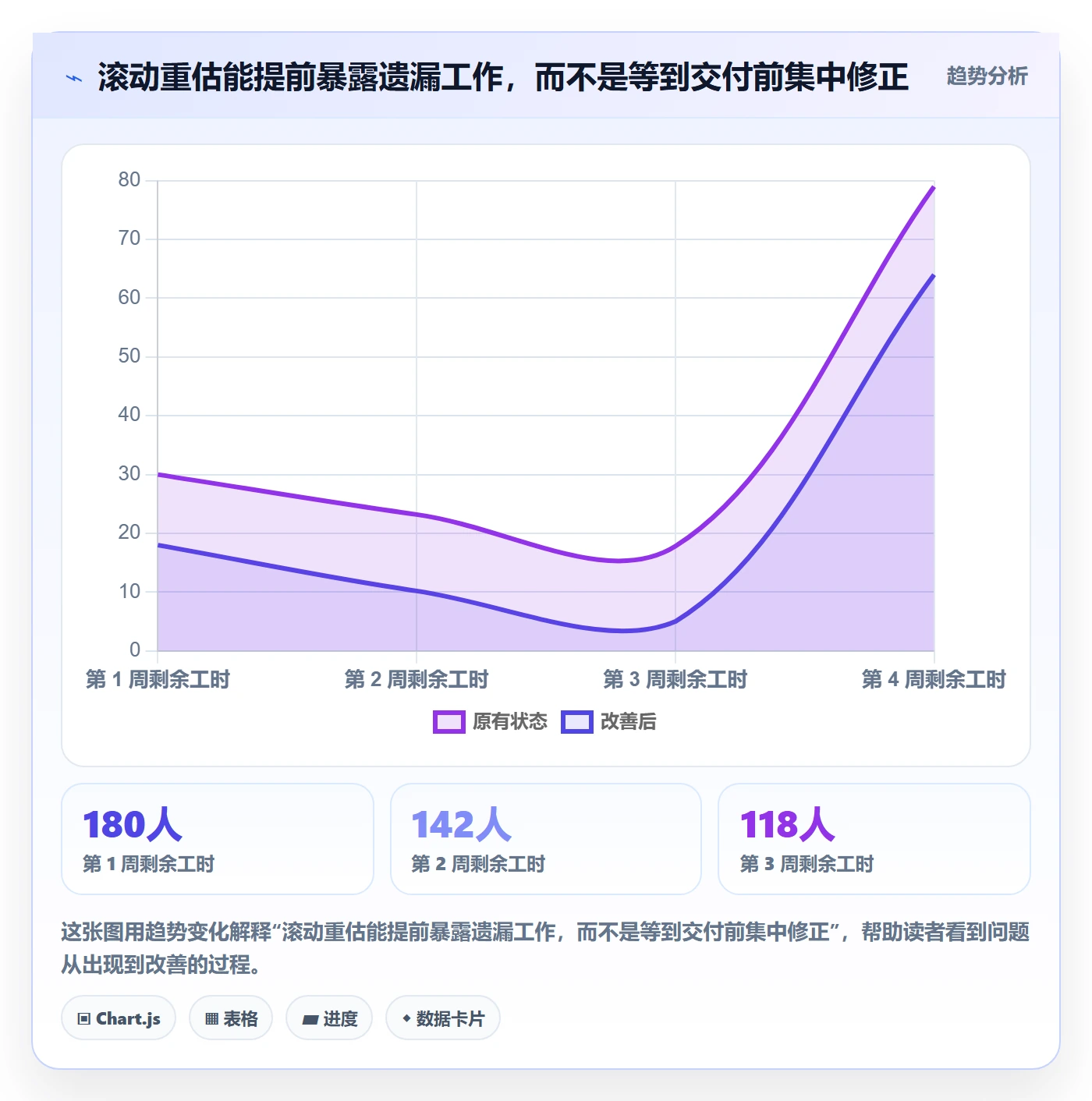Select the 118人 data card value
The width and height of the screenshot is (1092, 1101).
click(788, 825)
